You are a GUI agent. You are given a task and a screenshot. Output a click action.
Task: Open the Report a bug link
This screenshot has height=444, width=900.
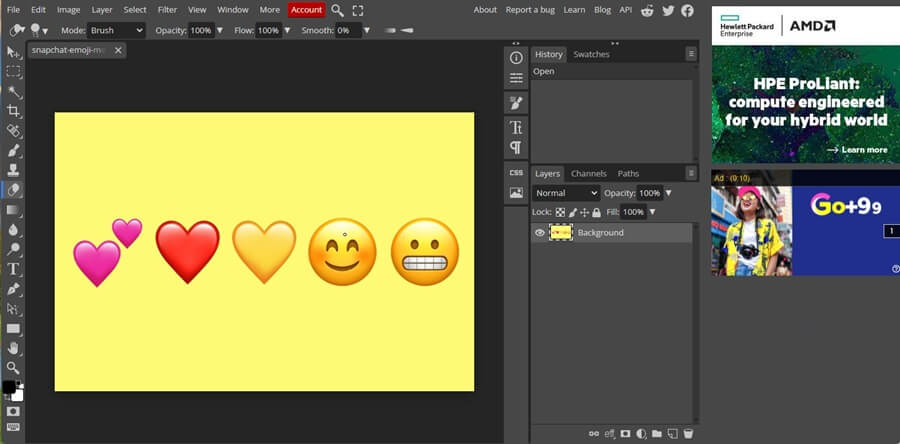click(x=528, y=10)
